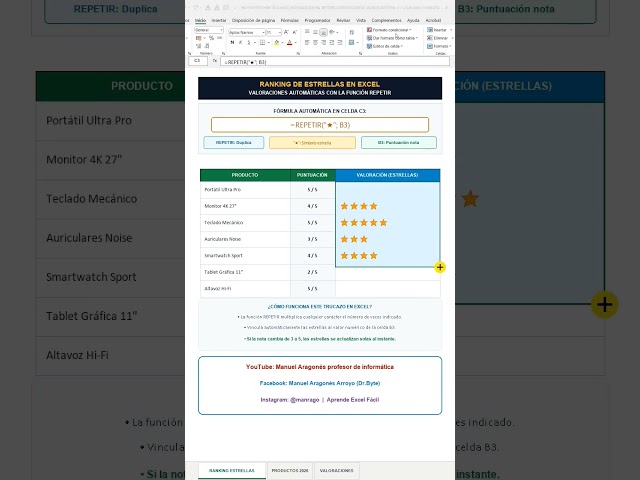
Task: Center cell text horizontally
Action: point(315,42)
